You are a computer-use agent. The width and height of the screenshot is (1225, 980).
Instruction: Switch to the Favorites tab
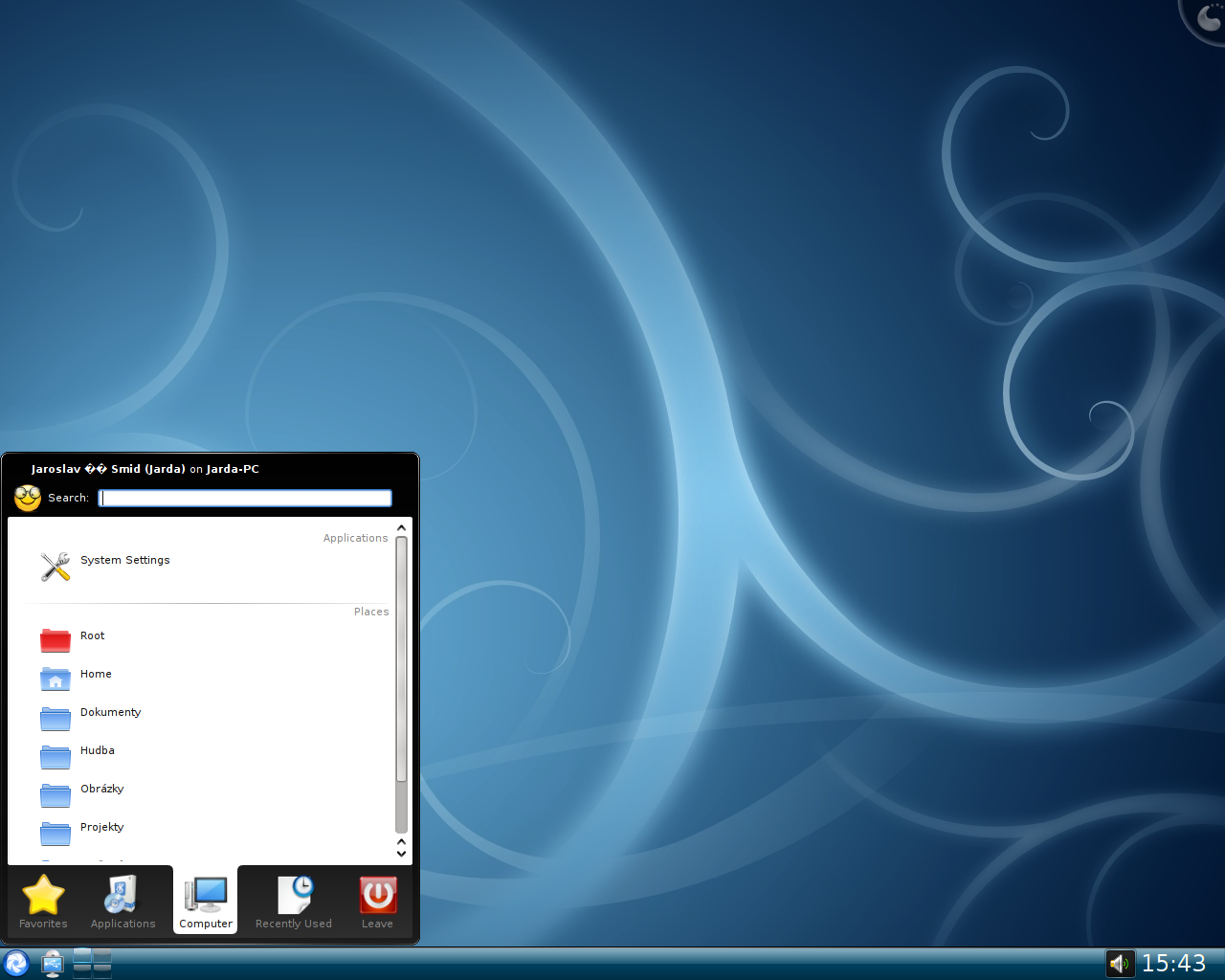click(x=43, y=902)
